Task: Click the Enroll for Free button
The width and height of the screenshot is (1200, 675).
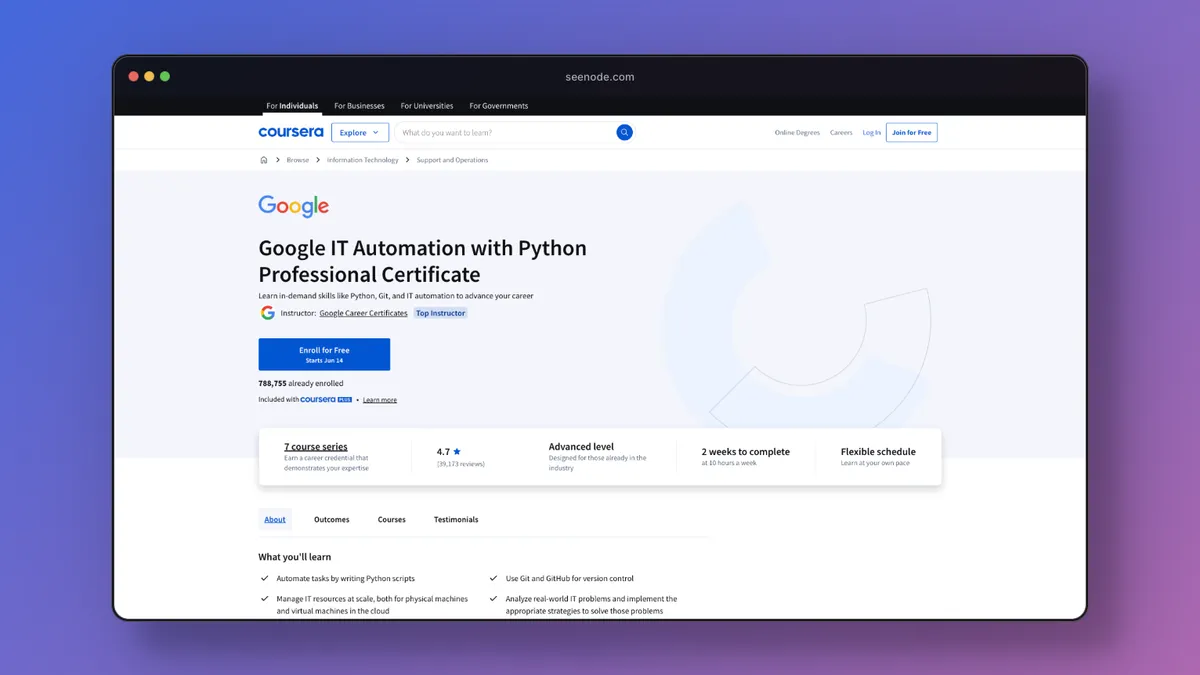Action: pos(324,354)
